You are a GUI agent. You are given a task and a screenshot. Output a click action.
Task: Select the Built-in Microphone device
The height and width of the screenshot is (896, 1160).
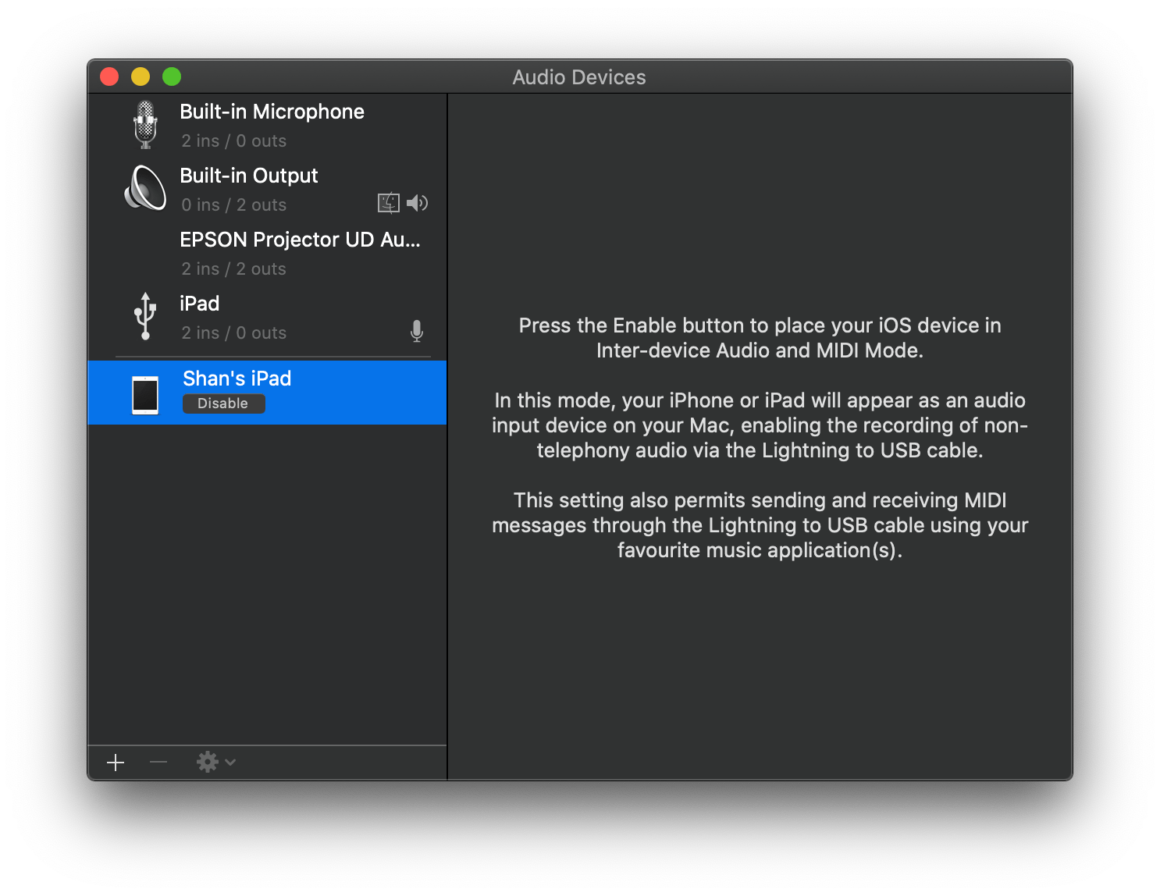tap(272, 111)
